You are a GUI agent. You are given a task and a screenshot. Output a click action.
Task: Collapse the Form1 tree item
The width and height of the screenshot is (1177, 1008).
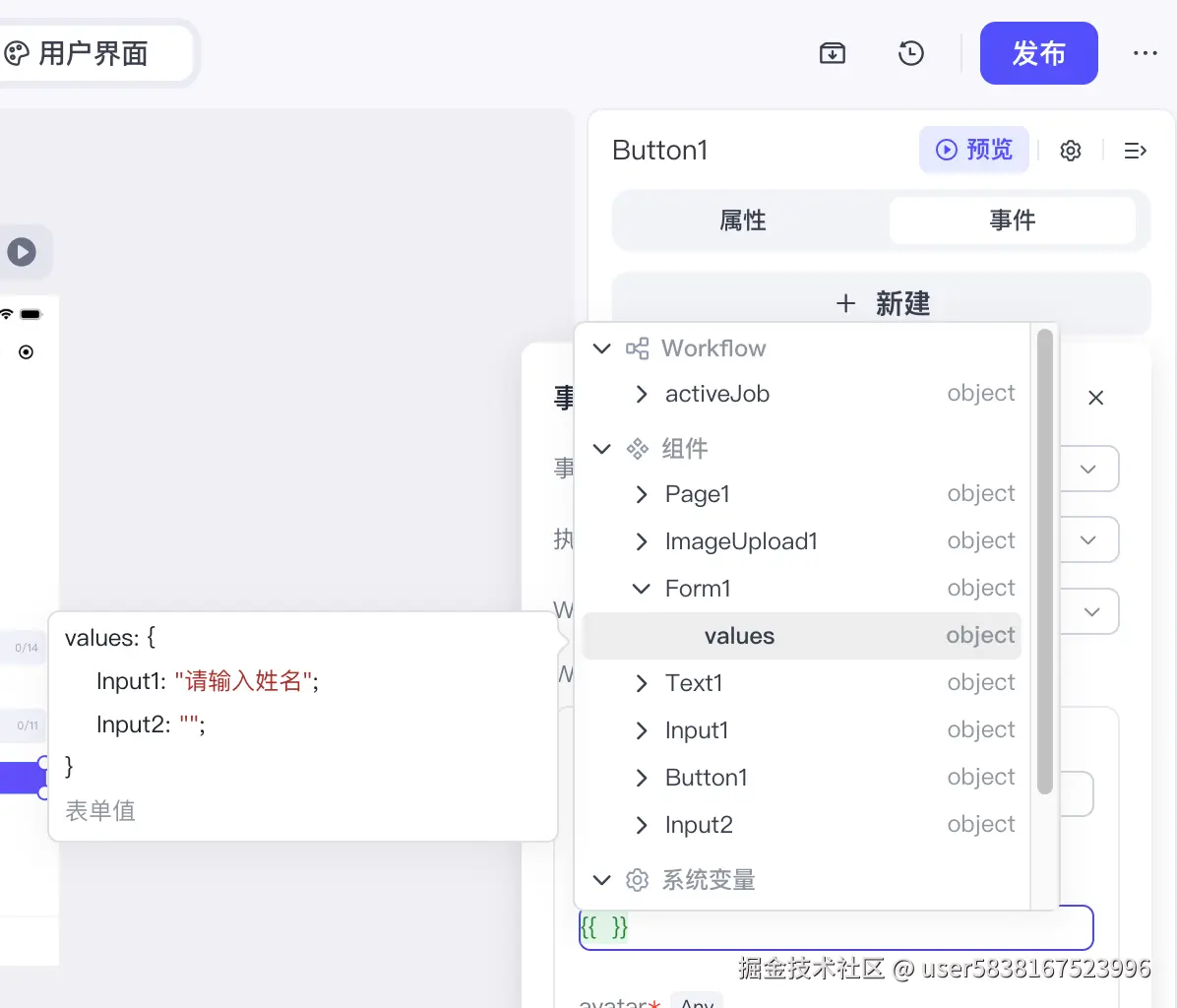click(641, 589)
